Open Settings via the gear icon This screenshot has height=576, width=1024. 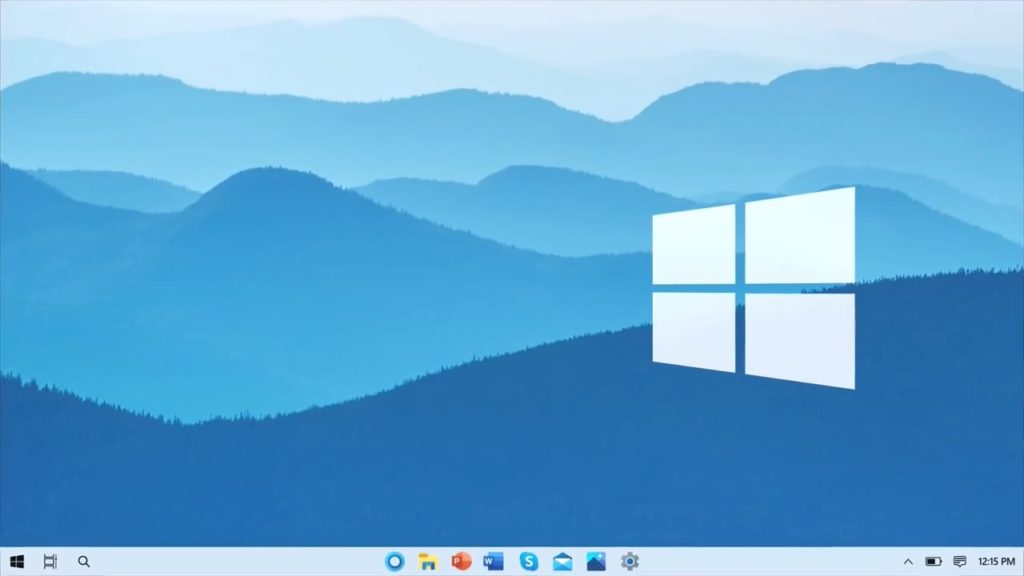click(x=629, y=561)
